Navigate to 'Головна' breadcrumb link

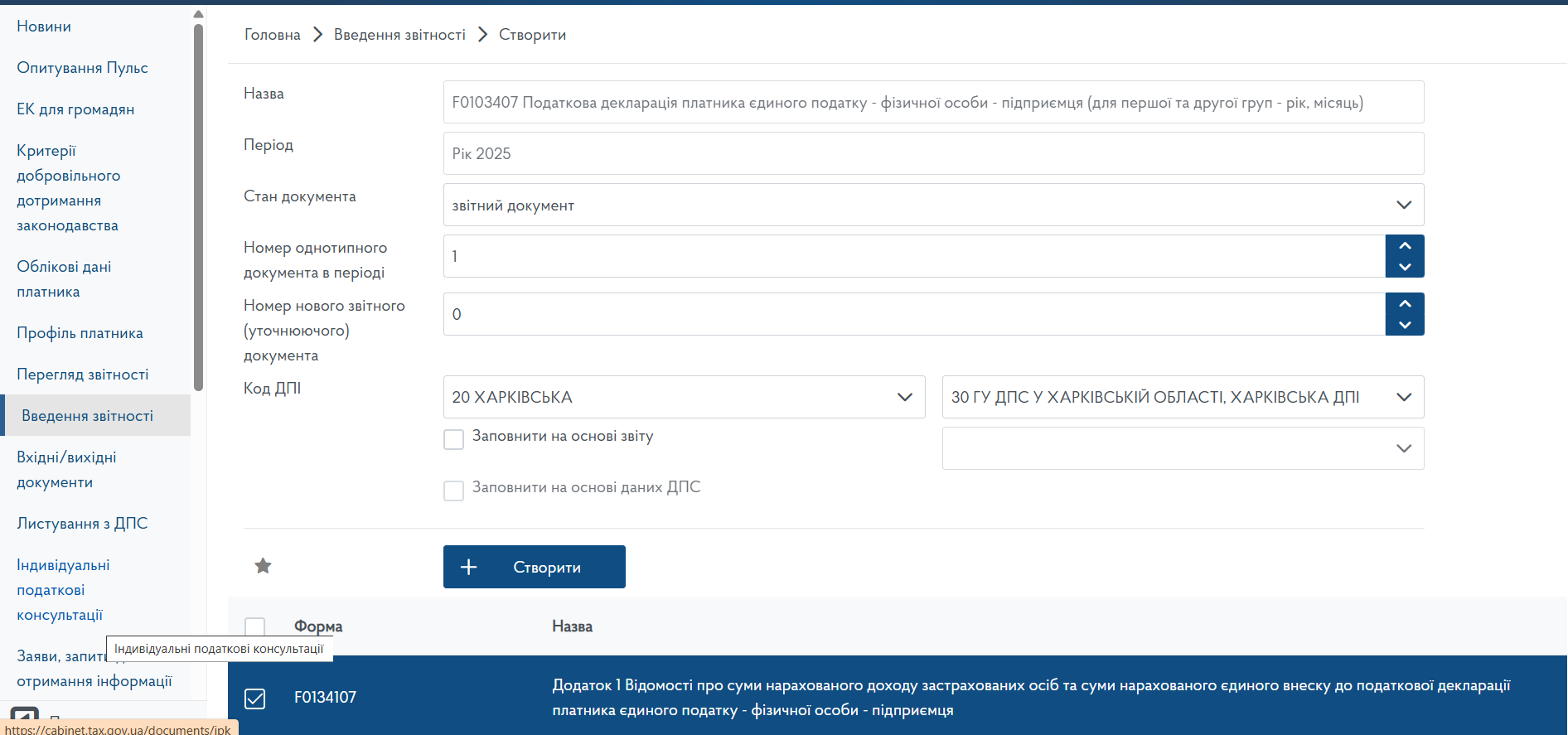[272, 35]
